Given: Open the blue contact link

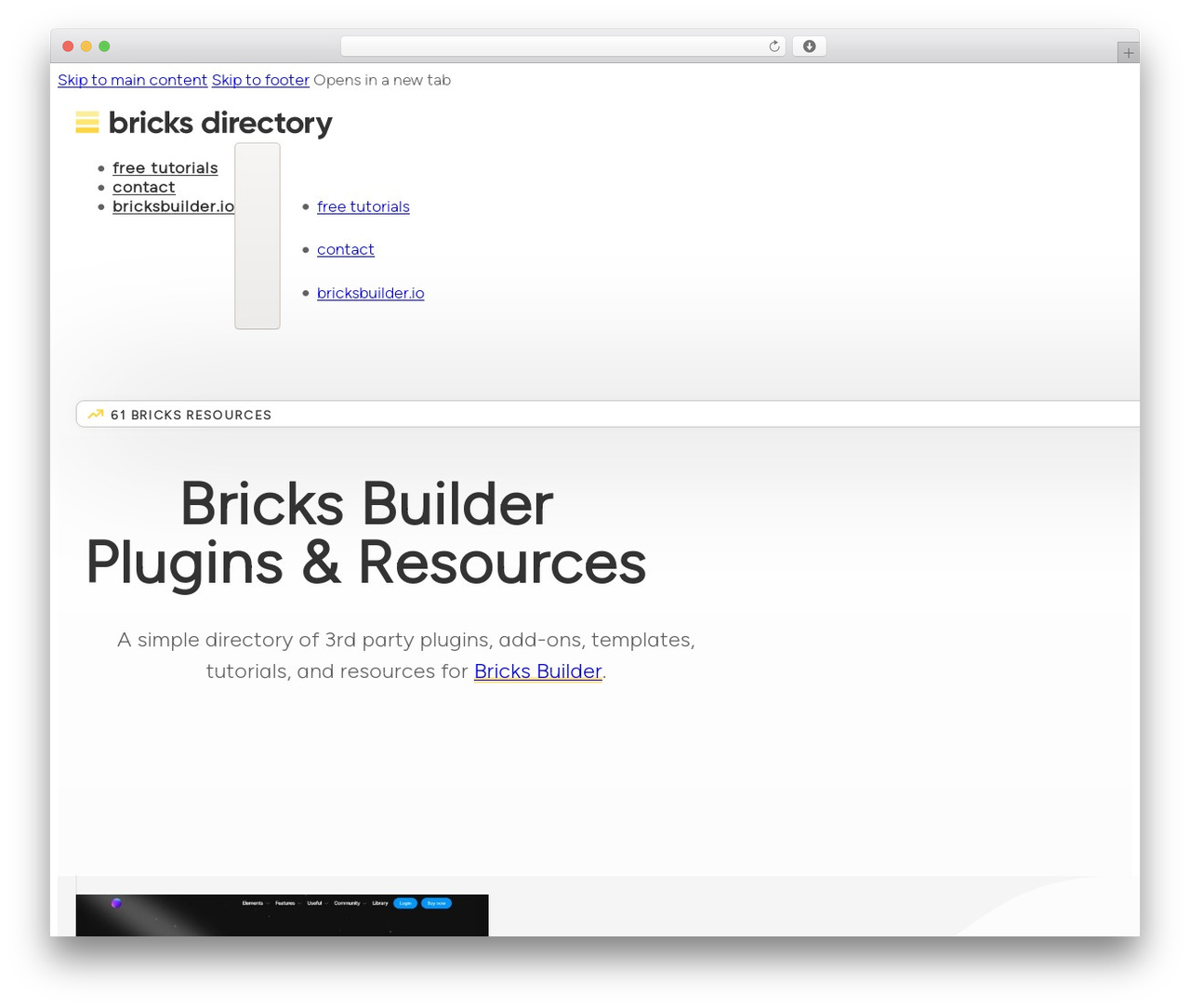Looking at the screenshot, I should [346, 250].
